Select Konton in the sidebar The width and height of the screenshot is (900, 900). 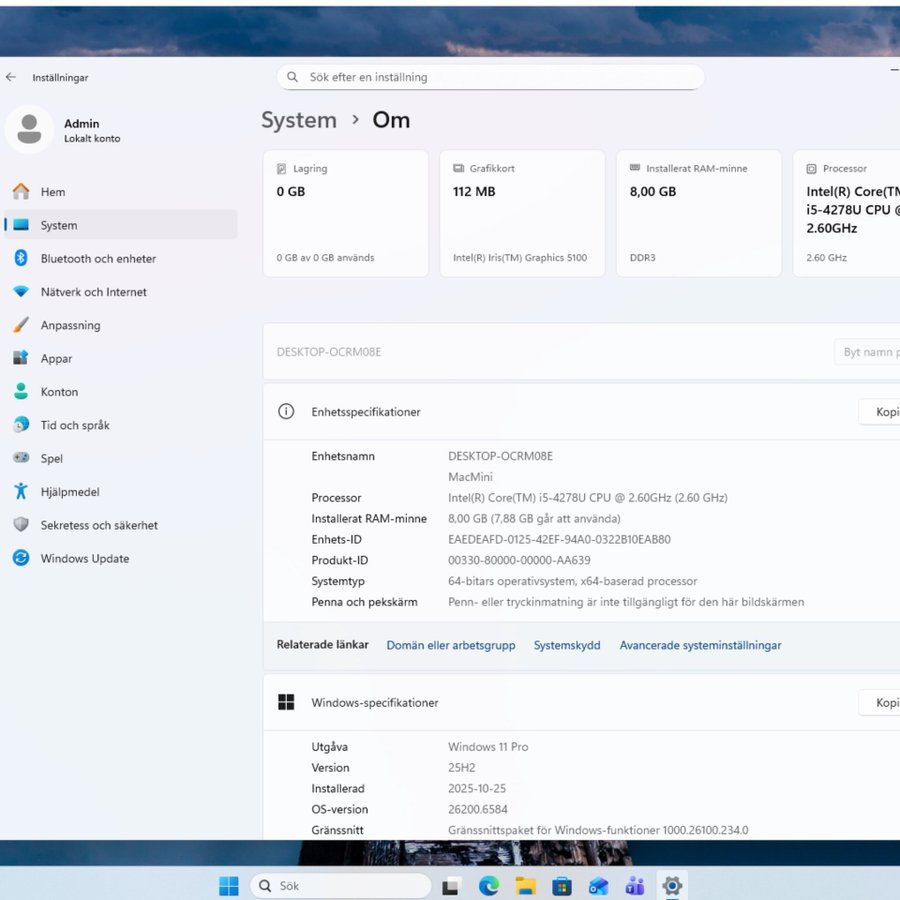click(59, 392)
